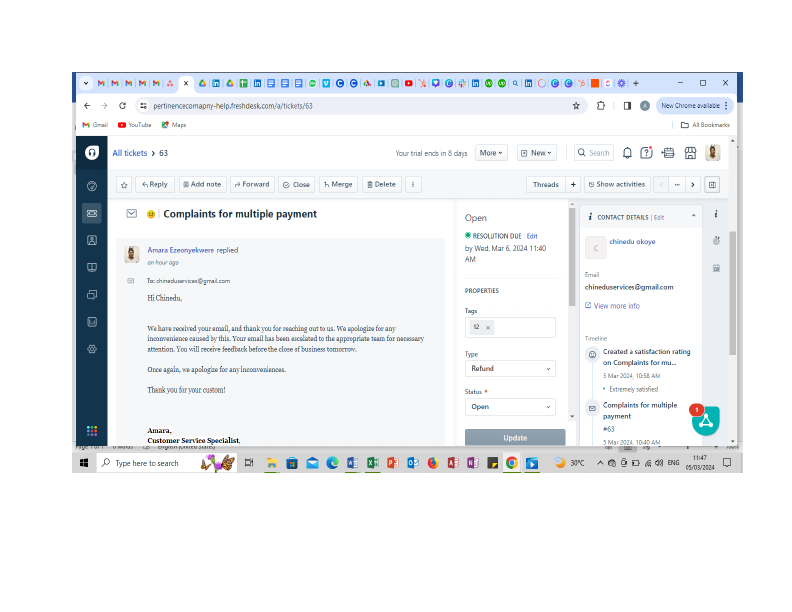Merge this ticket
792x612 pixels.
(338, 185)
